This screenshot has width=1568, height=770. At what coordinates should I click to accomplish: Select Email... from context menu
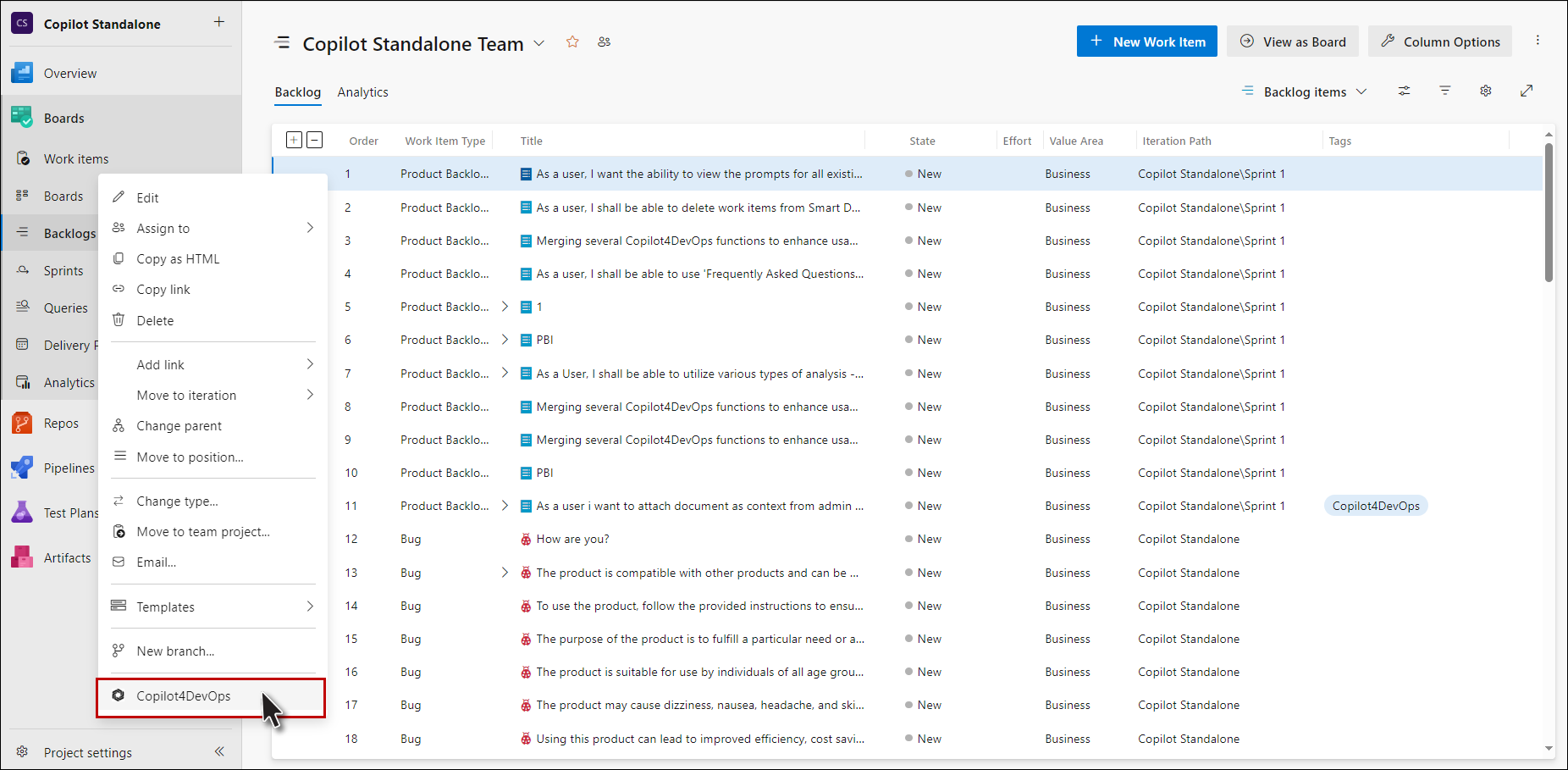coord(213,562)
